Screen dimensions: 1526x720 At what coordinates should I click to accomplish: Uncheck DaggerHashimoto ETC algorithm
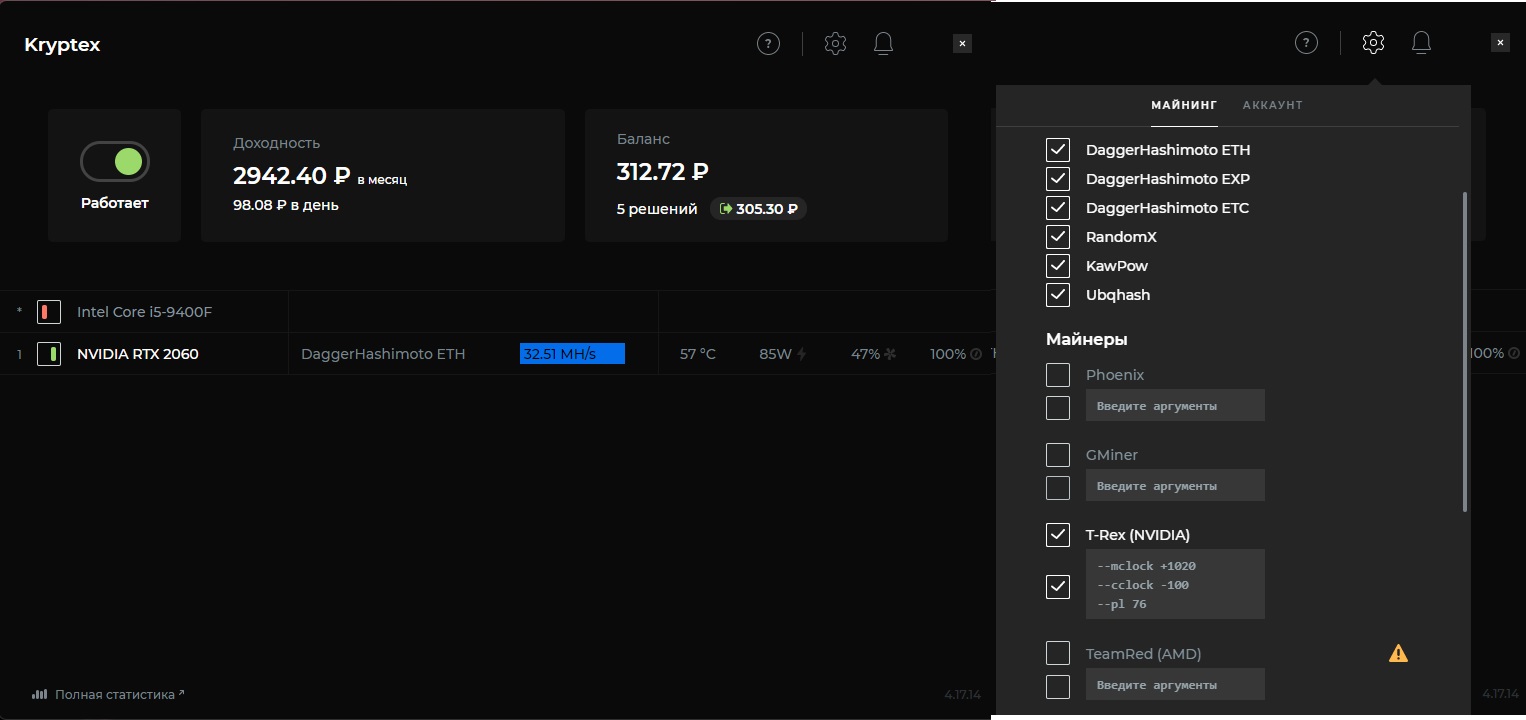[1058, 208]
